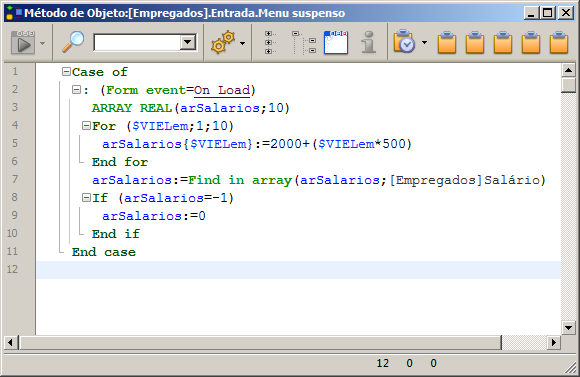Viewport: 580px width, 377px height.
Task: Open dropdown arrow beside Run icon
Action: tap(43, 43)
